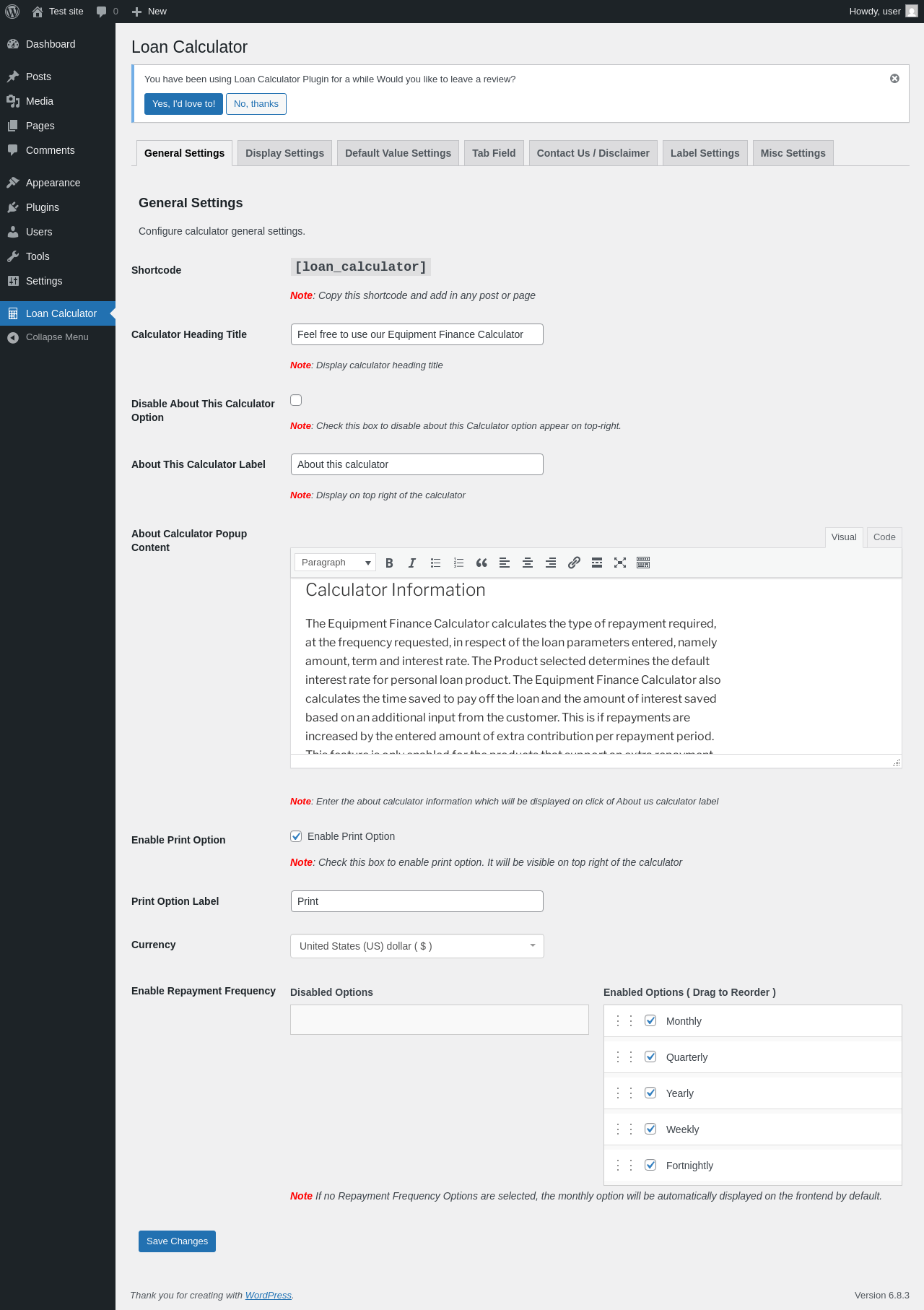Uncheck the Enable Print Option checkbox
This screenshot has height=1310, width=924.
point(296,836)
